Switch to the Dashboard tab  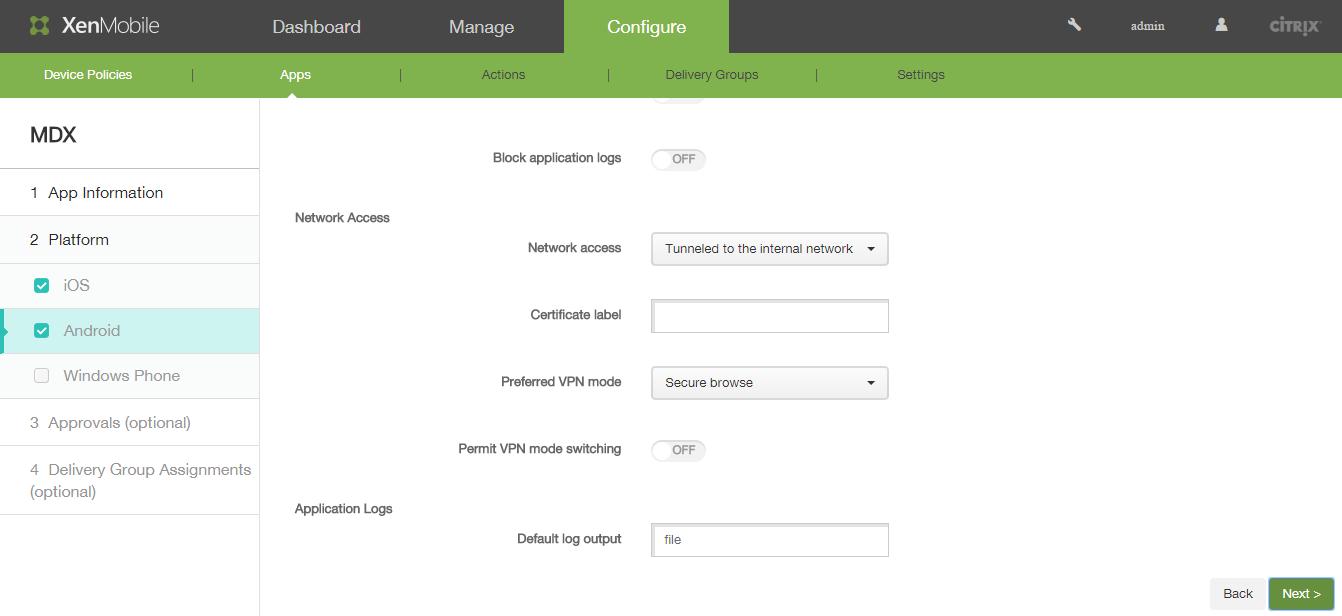(x=316, y=27)
